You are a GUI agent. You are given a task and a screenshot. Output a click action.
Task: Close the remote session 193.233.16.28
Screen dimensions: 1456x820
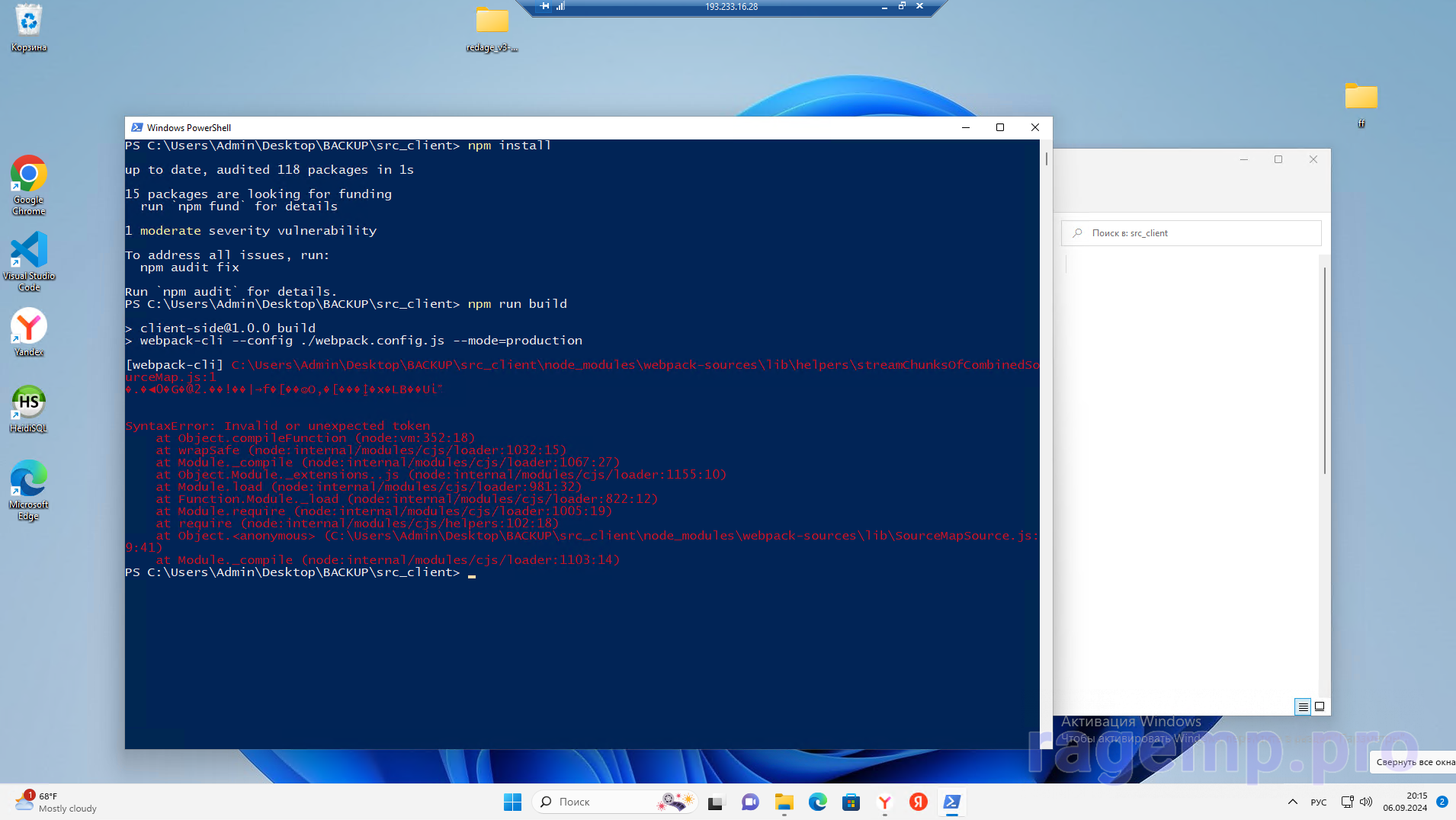[x=919, y=6]
